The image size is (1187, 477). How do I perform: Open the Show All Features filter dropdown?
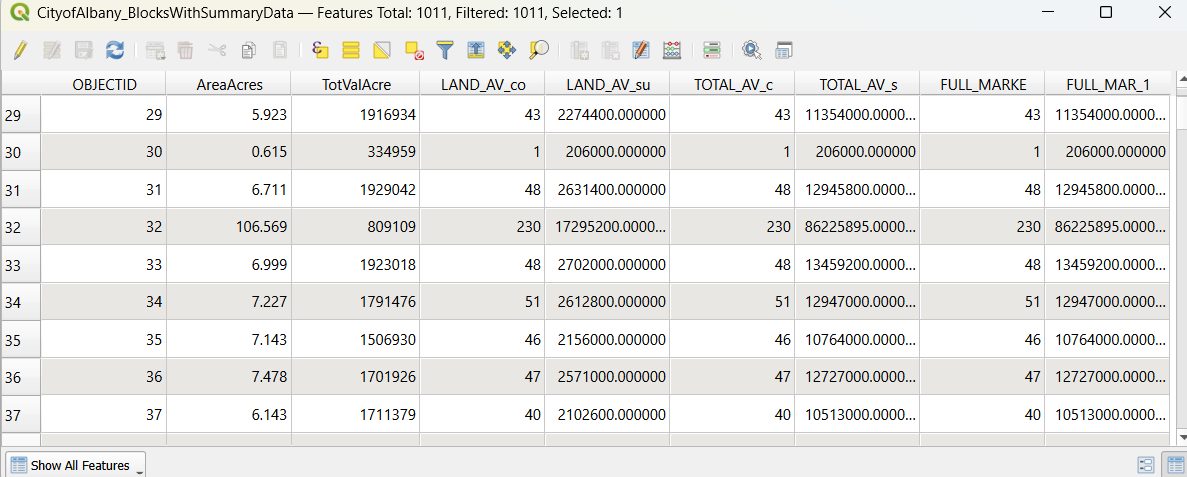pyautogui.click(x=76, y=465)
